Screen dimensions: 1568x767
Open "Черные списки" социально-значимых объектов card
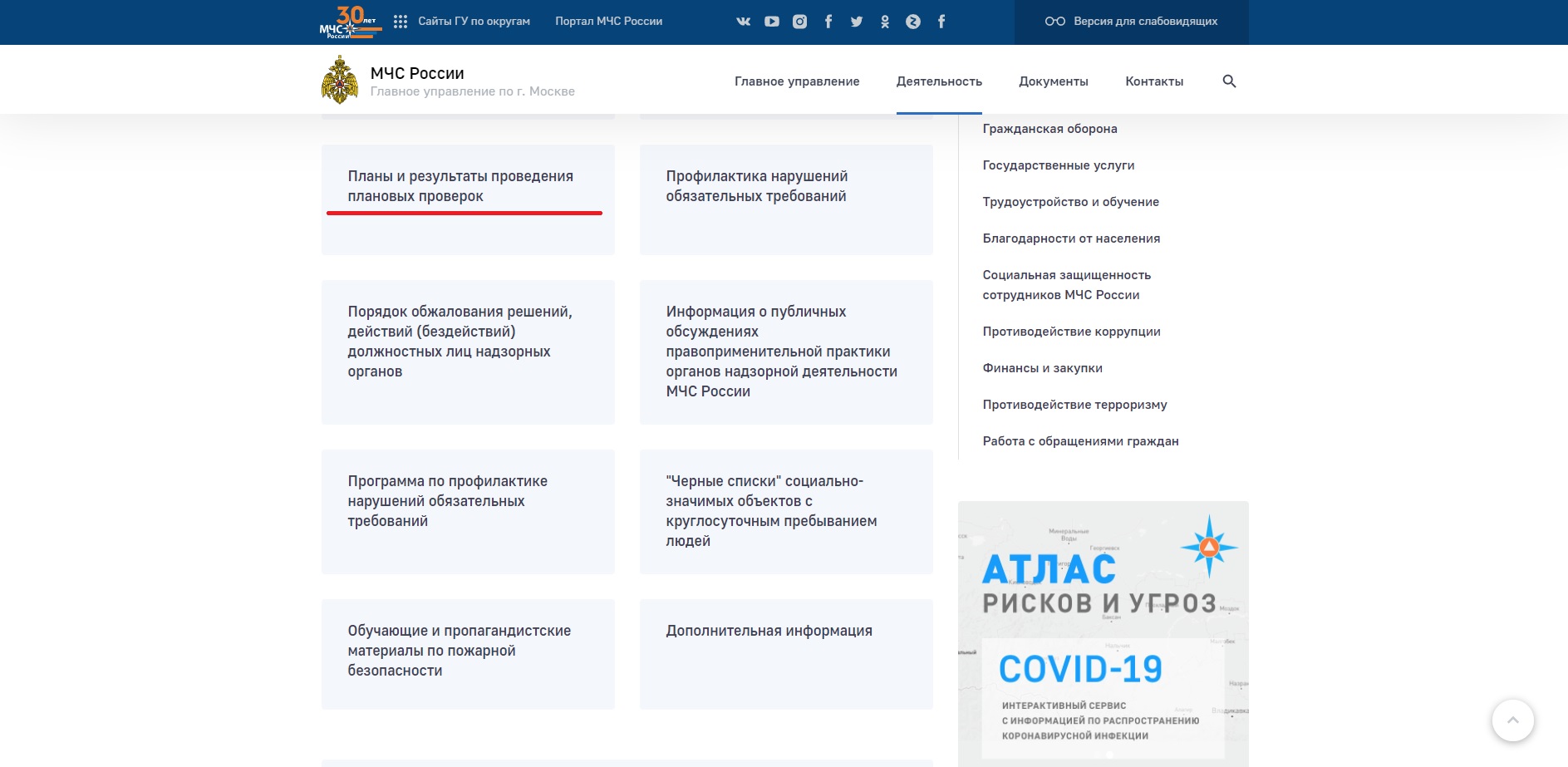786,512
